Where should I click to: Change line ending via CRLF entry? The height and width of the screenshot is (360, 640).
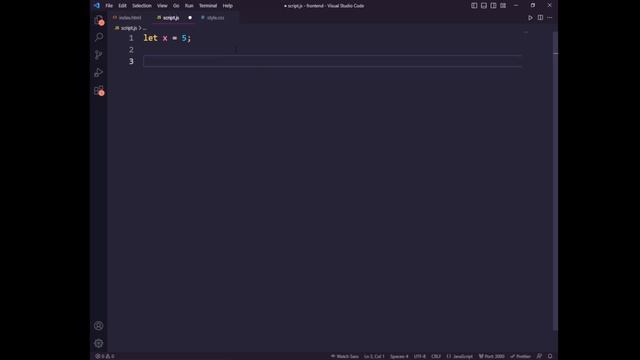pyautogui.click(x=436, y=356)
